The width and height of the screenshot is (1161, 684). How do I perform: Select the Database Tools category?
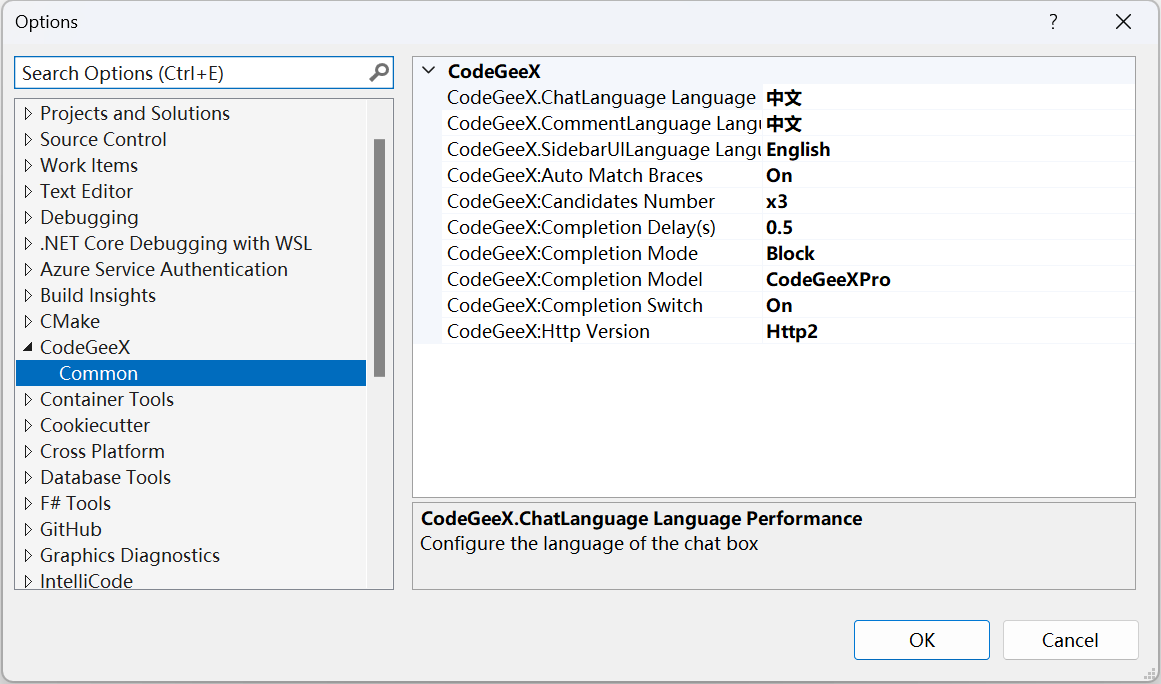105,477
